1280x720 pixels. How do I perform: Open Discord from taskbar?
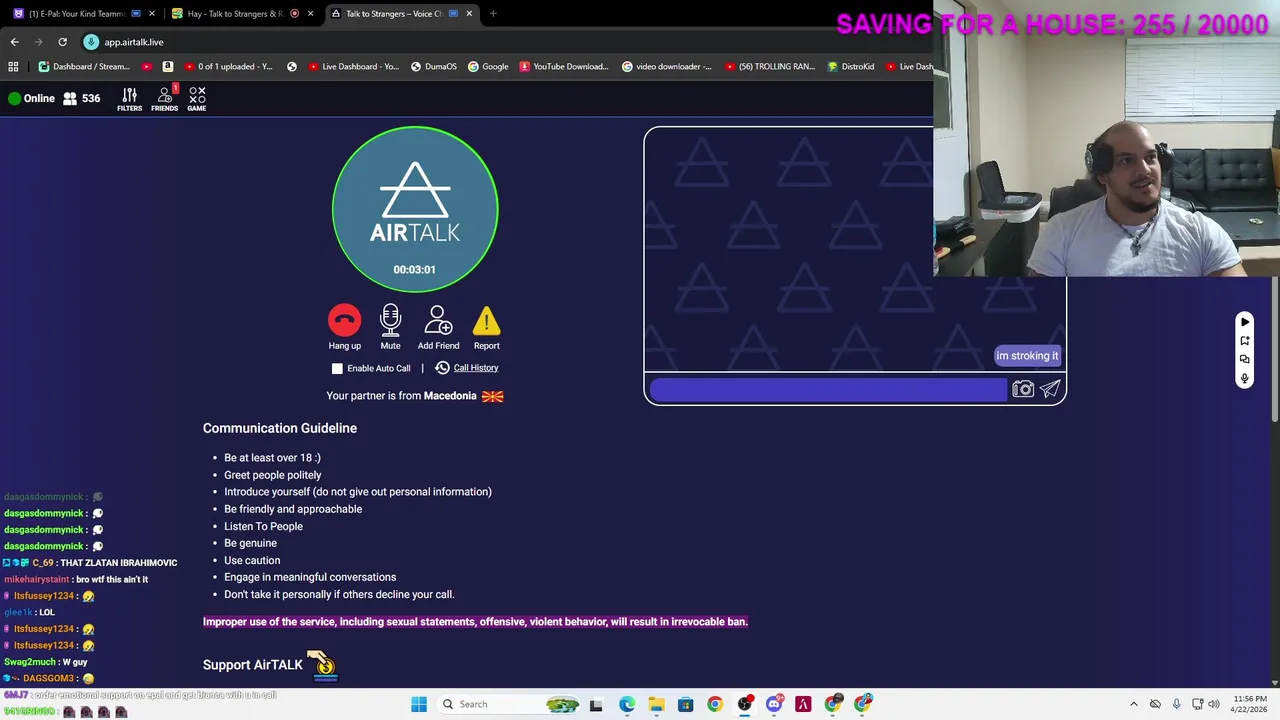[774, 704]
